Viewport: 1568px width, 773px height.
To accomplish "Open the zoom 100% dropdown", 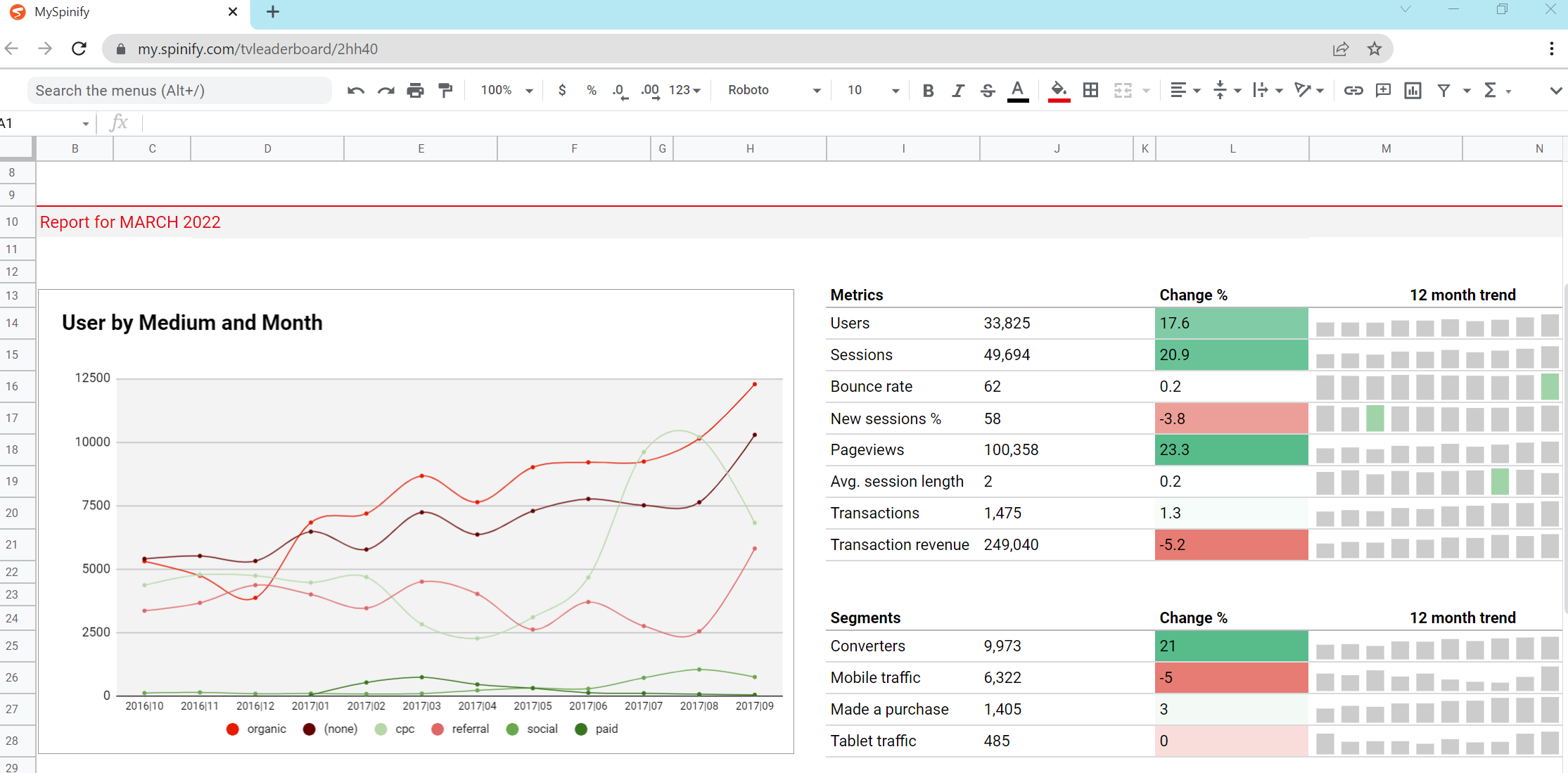I will pyautogui.click(x=506, y=90).
